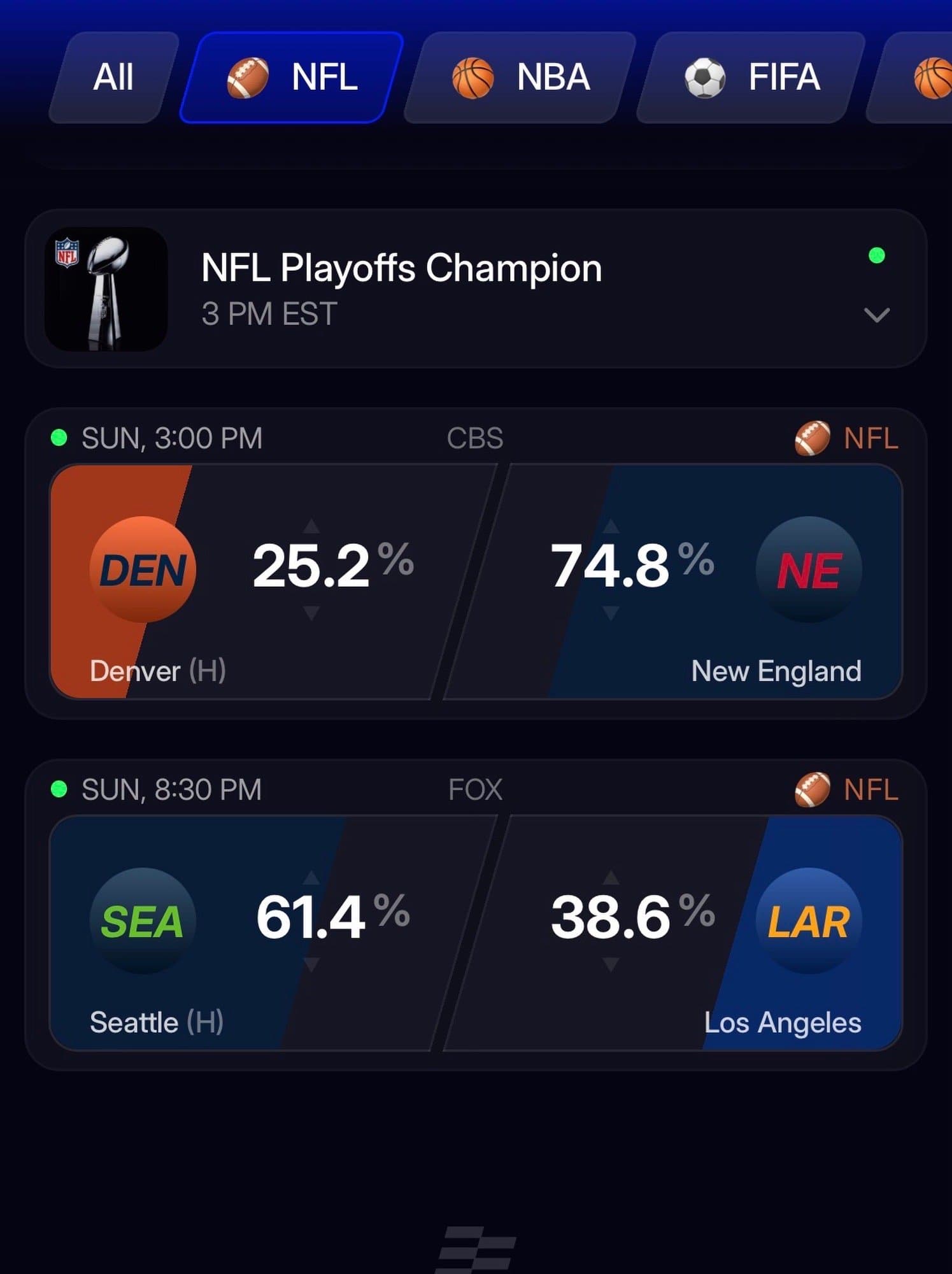Open the Super Bowl trophy thumbnail
This screenshot has width=952, height=1274.
tap(106, 289)
